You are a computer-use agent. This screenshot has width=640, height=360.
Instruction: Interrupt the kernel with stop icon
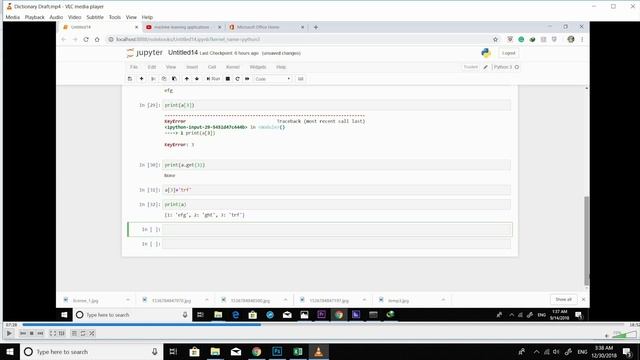click(228, 79)
